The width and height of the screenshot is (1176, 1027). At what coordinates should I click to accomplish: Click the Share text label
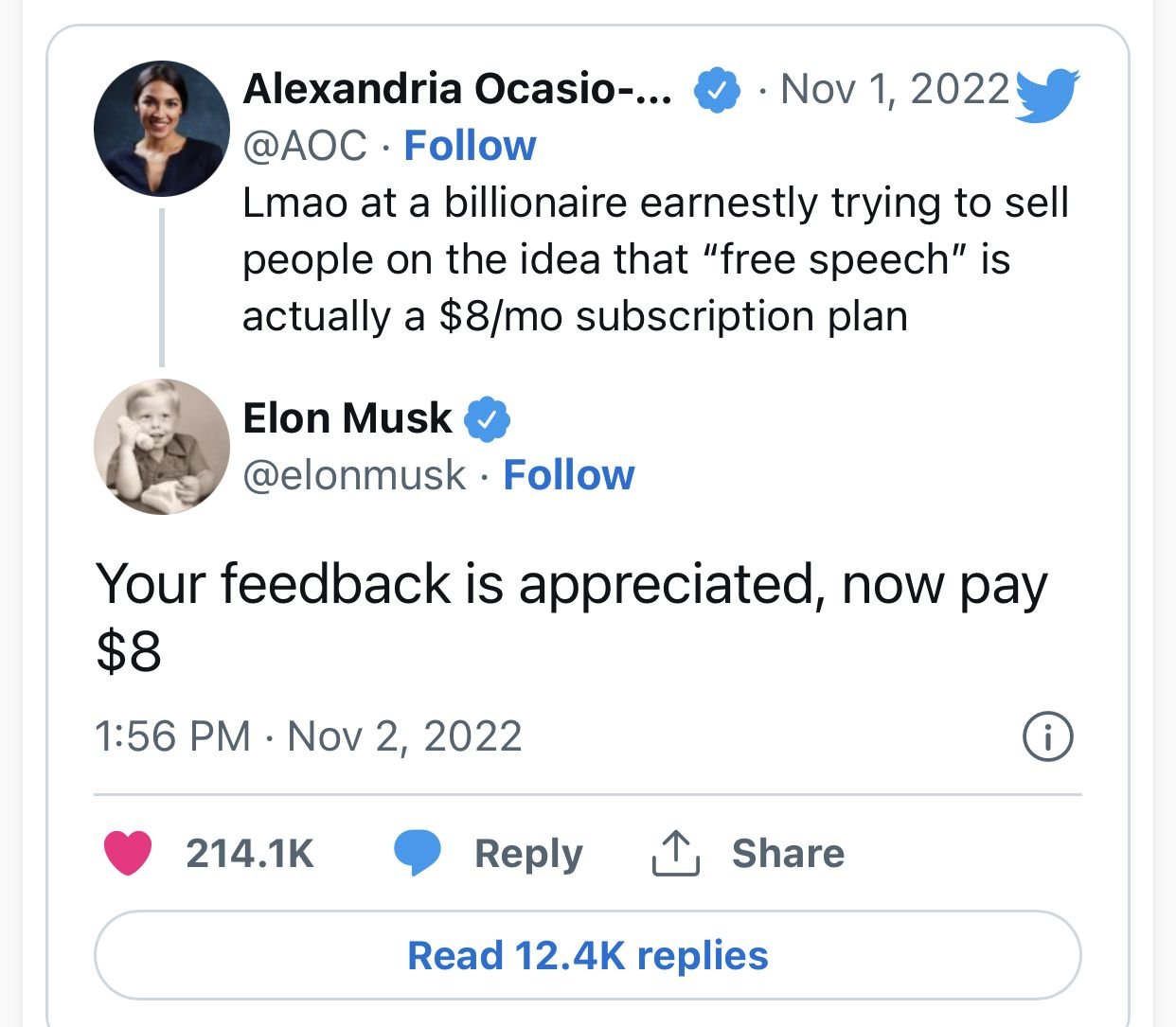click(x=788, y=854)
